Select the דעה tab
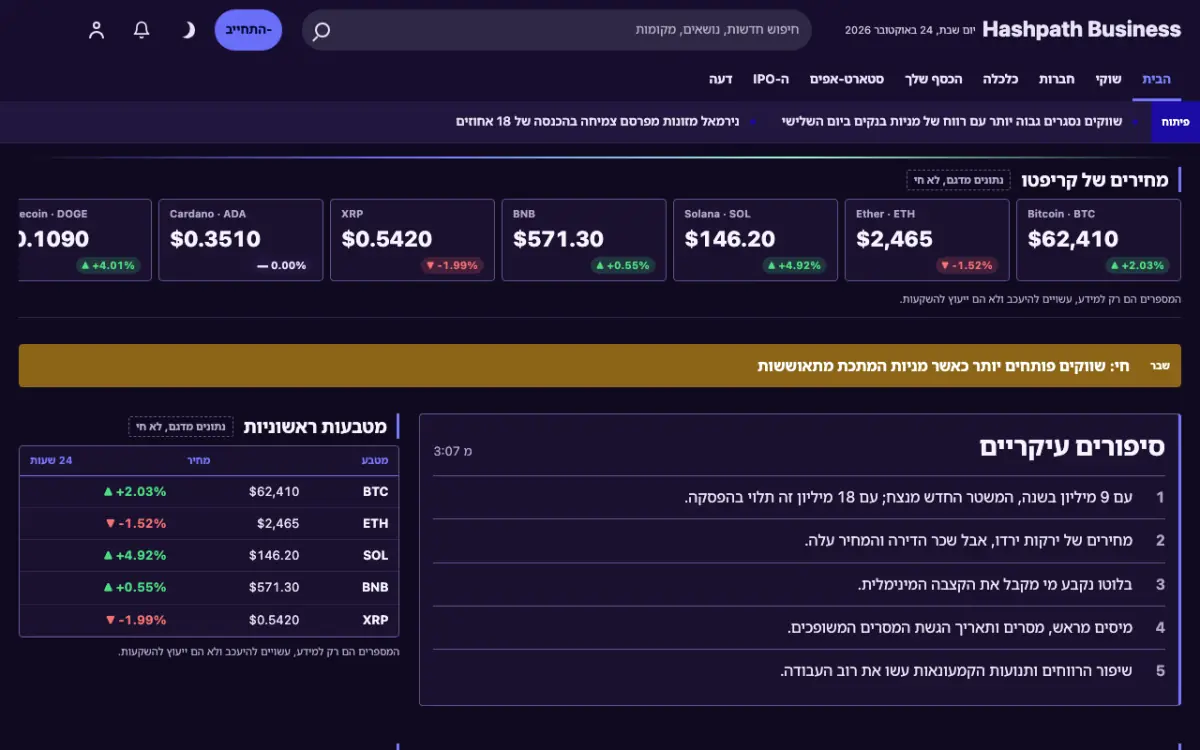Screen dimensions: 1200x750 click(721, 79)
